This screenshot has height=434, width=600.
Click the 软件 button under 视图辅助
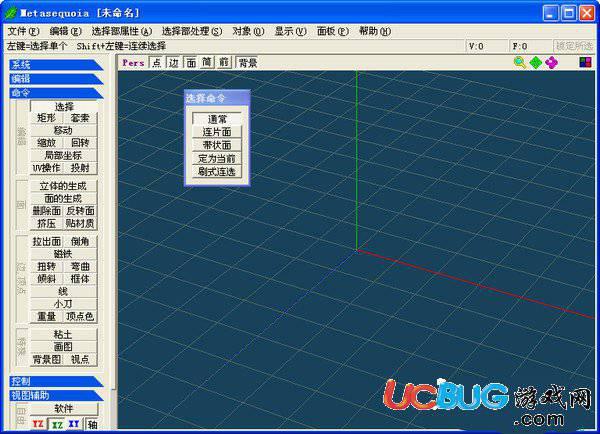[x=64, y=408]
